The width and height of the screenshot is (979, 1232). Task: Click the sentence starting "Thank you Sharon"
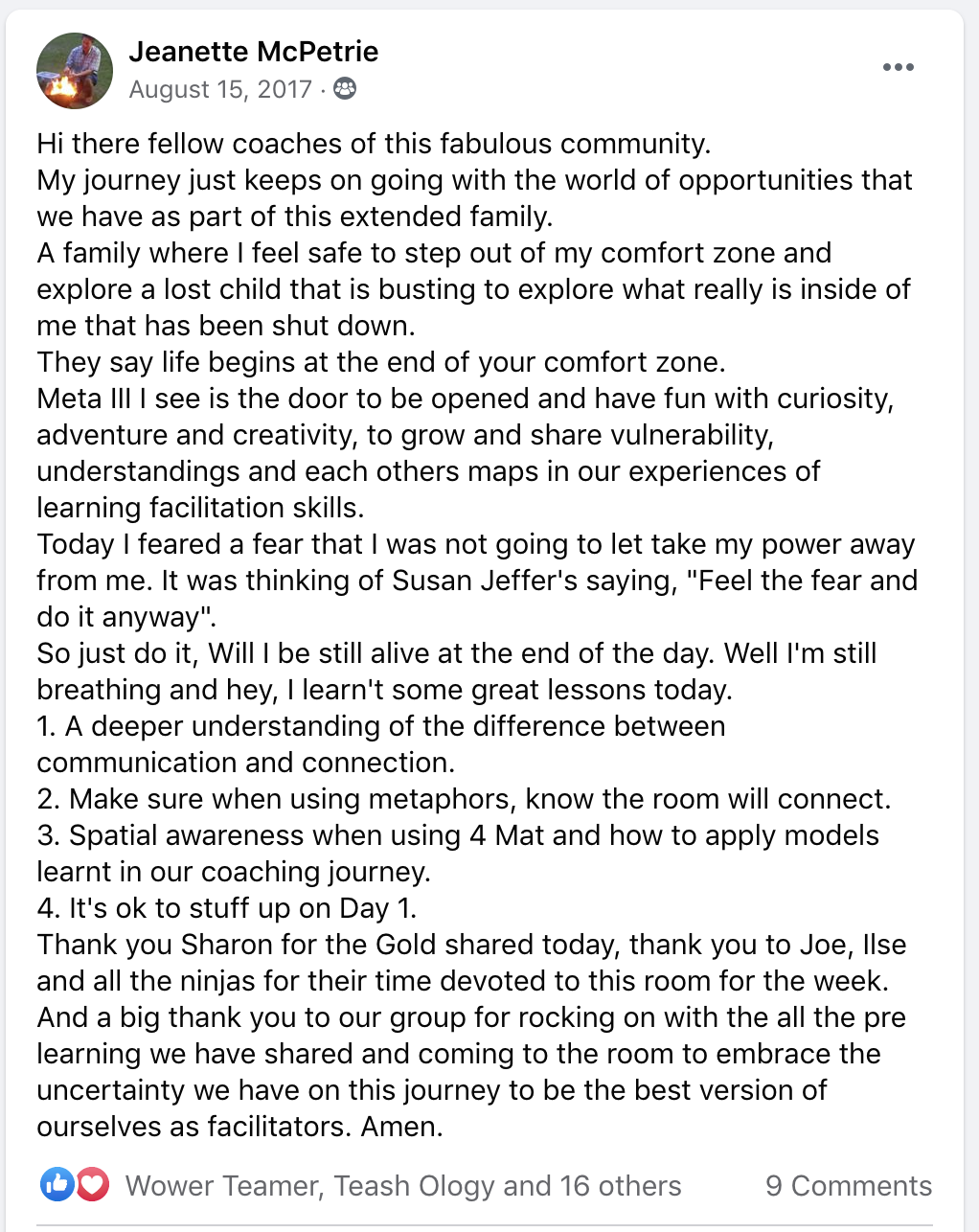tap(471, 963)
